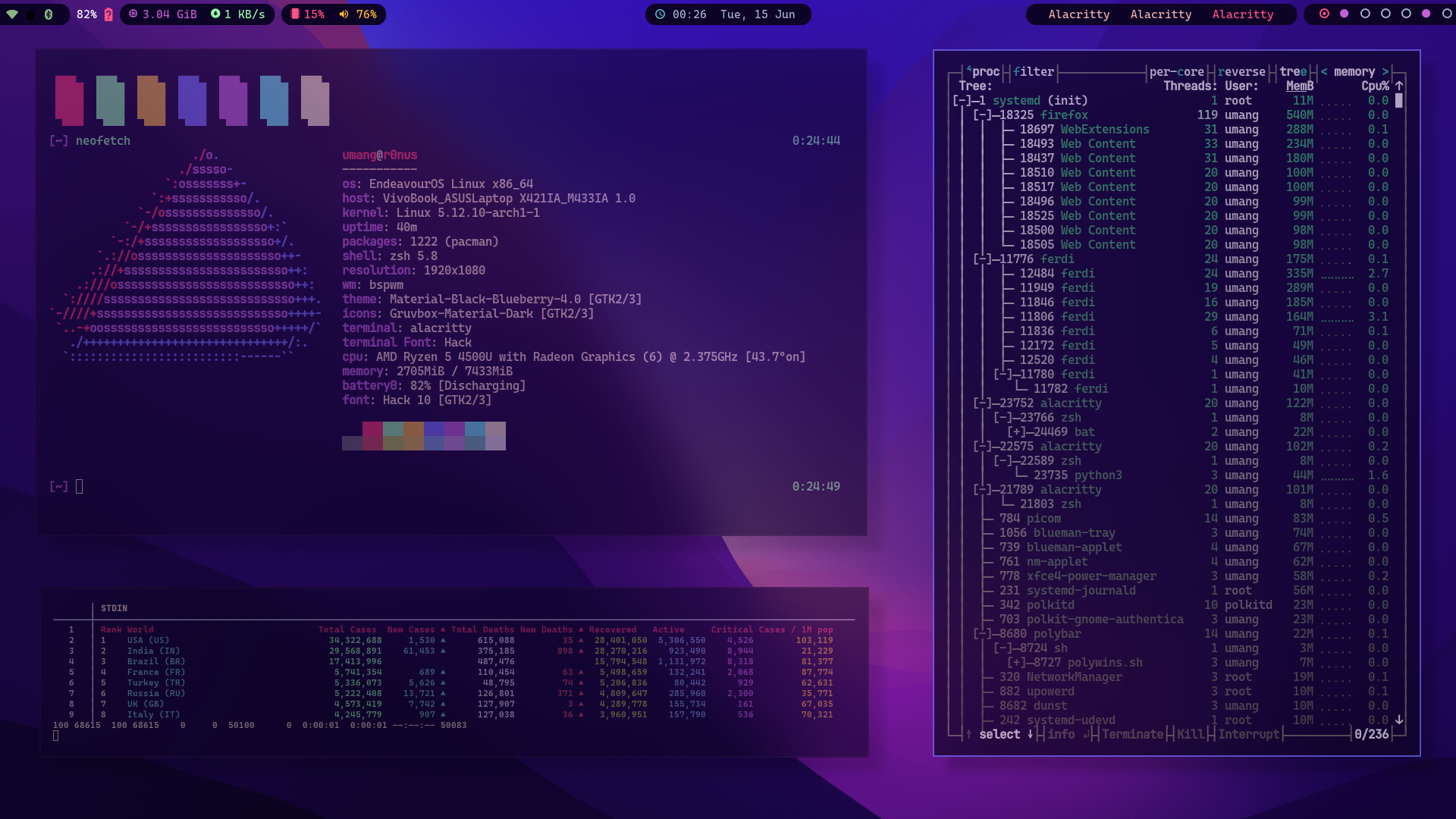Toggle reverse sorting in process list
The height and width of the screenshot is (819, 1456).
tap(1241, 72)
